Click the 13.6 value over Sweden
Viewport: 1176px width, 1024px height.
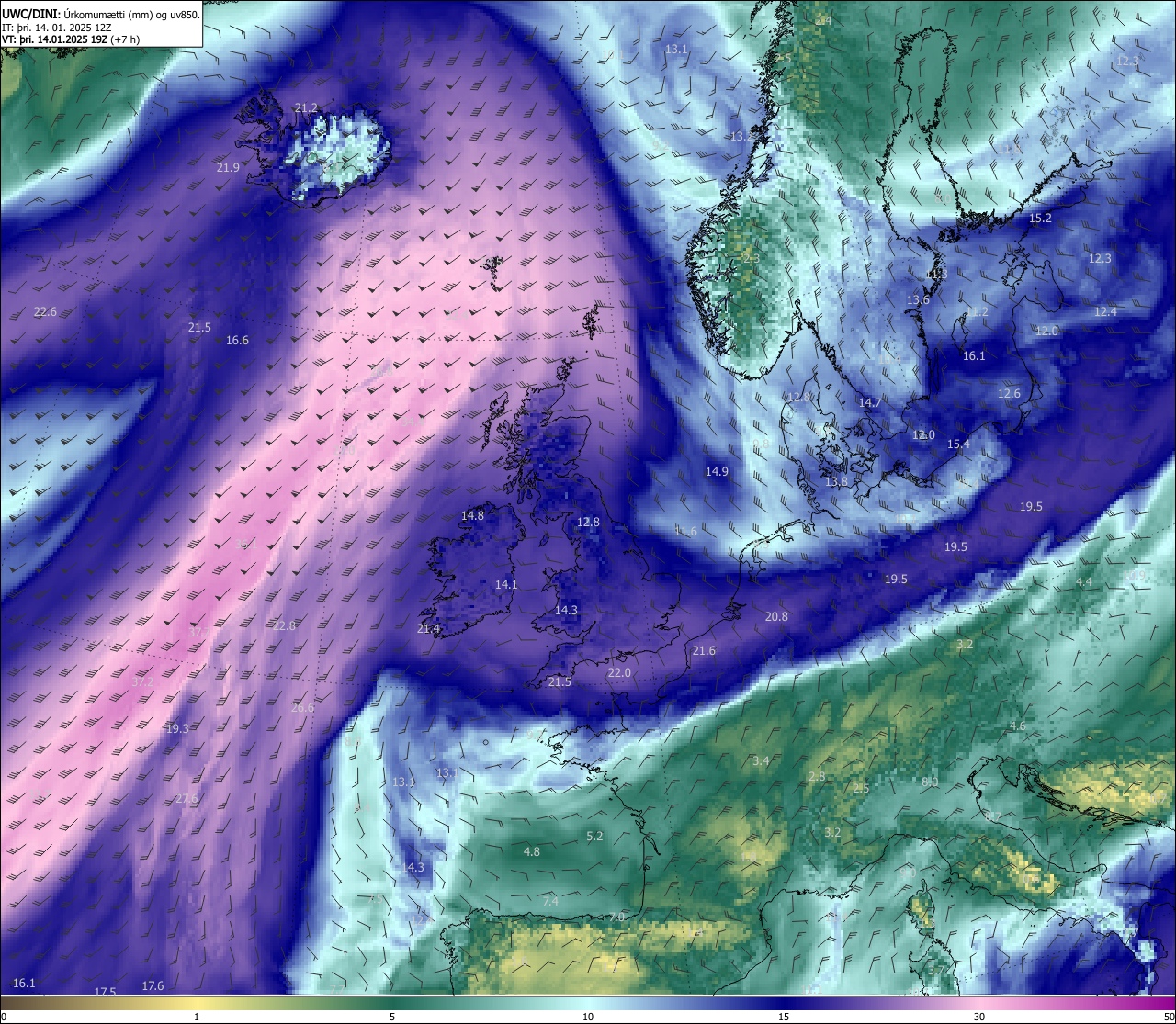point(918,300)
